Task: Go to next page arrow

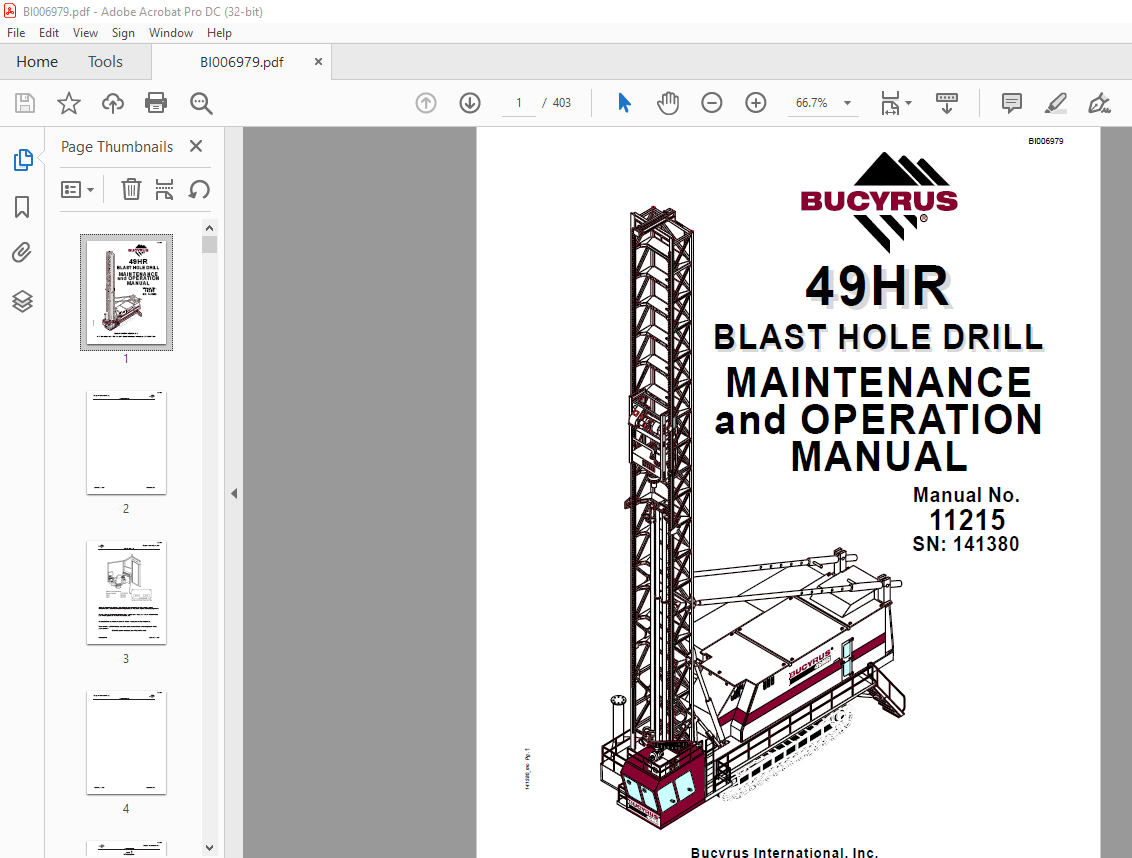Action: tap(470, 103)
